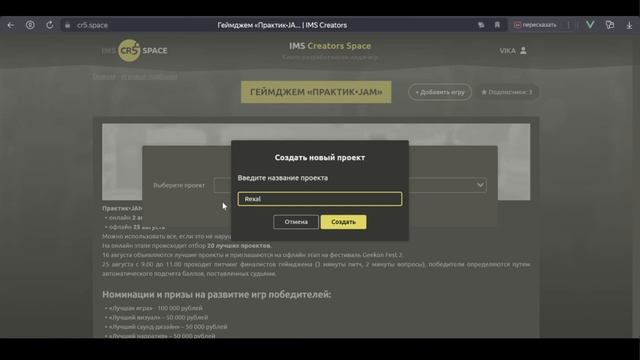Click the padlock site security icon

pos(68,25)
